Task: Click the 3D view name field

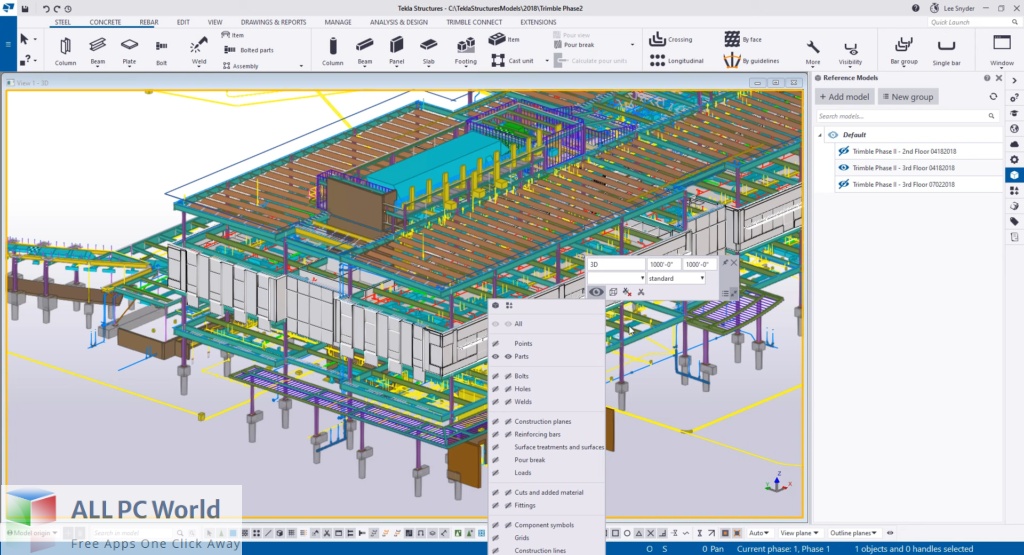Action: click(x=616, y=264)
